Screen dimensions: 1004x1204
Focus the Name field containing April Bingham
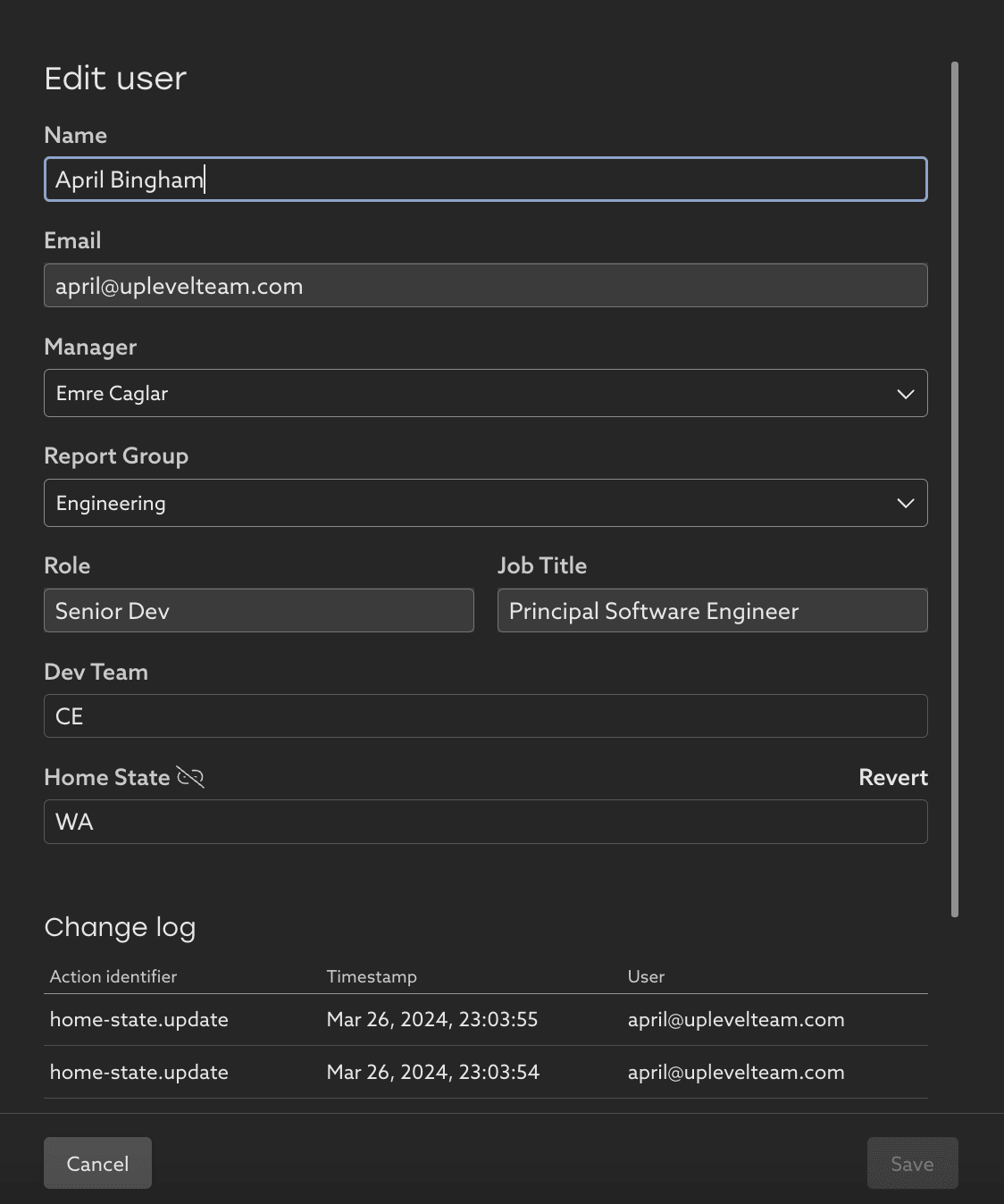pos(485,180)
